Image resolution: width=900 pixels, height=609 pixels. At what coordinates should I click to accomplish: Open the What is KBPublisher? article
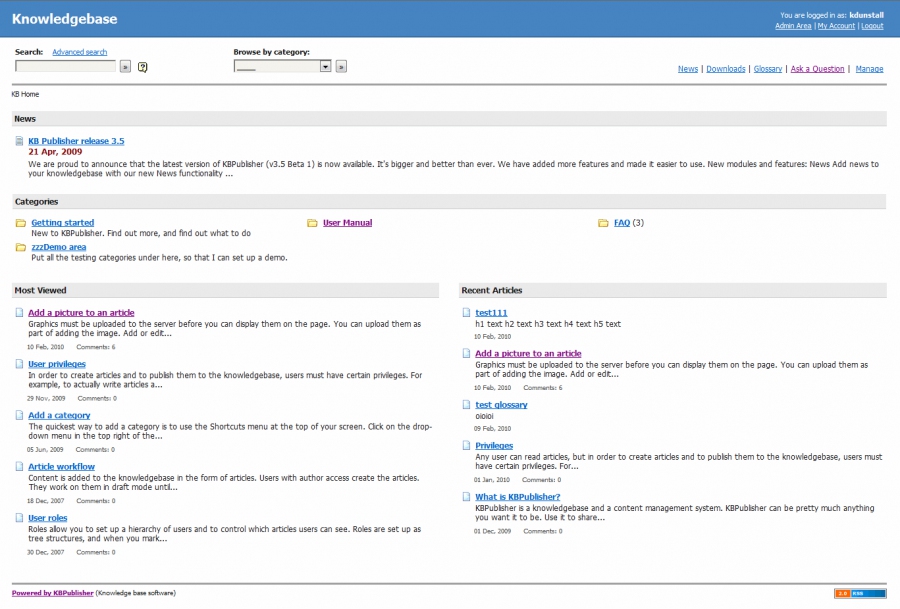click(518, 497)
